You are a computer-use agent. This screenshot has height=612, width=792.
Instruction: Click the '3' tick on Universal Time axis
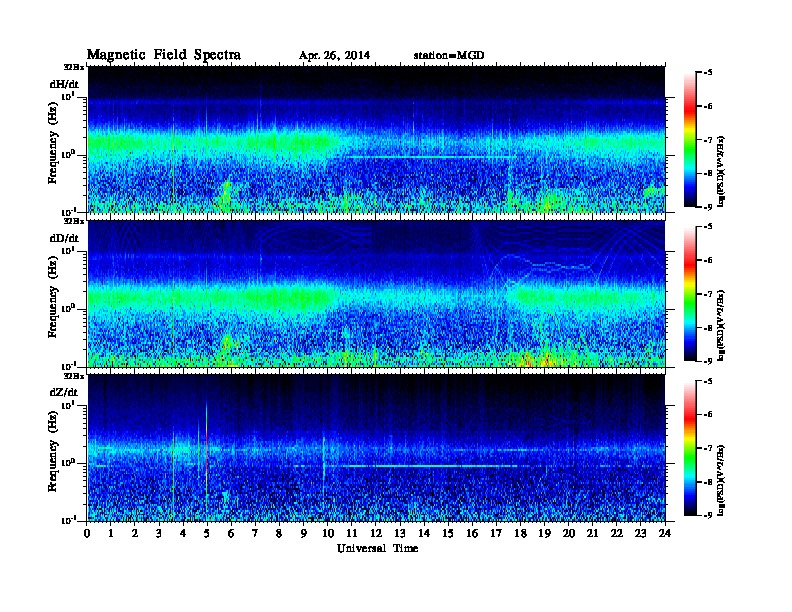(x=159, y=533)
